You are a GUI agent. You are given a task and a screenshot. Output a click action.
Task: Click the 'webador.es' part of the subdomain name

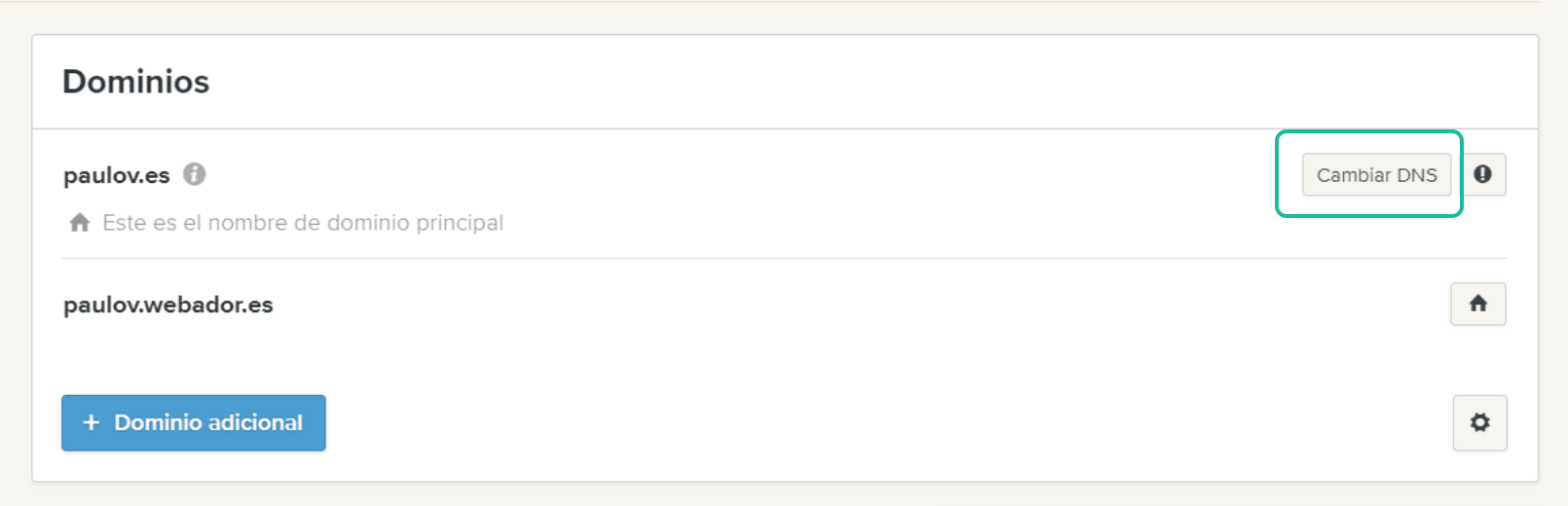pos(208,305)
